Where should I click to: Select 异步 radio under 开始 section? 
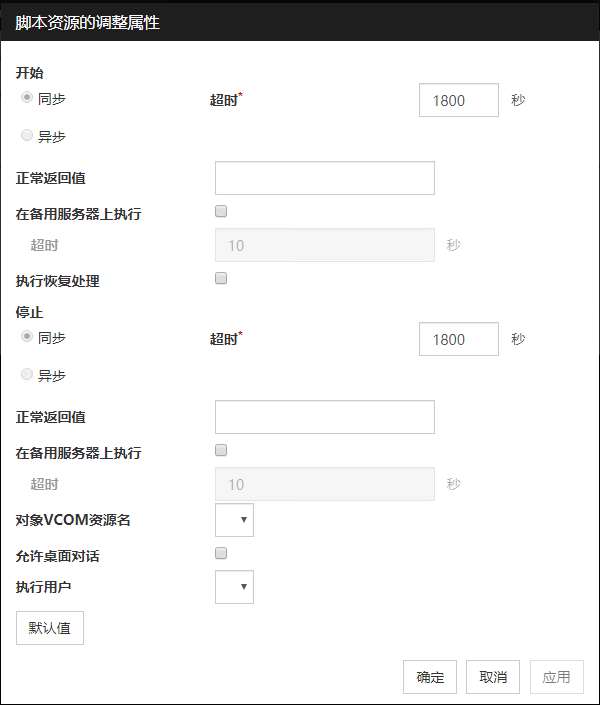point(27,136)
